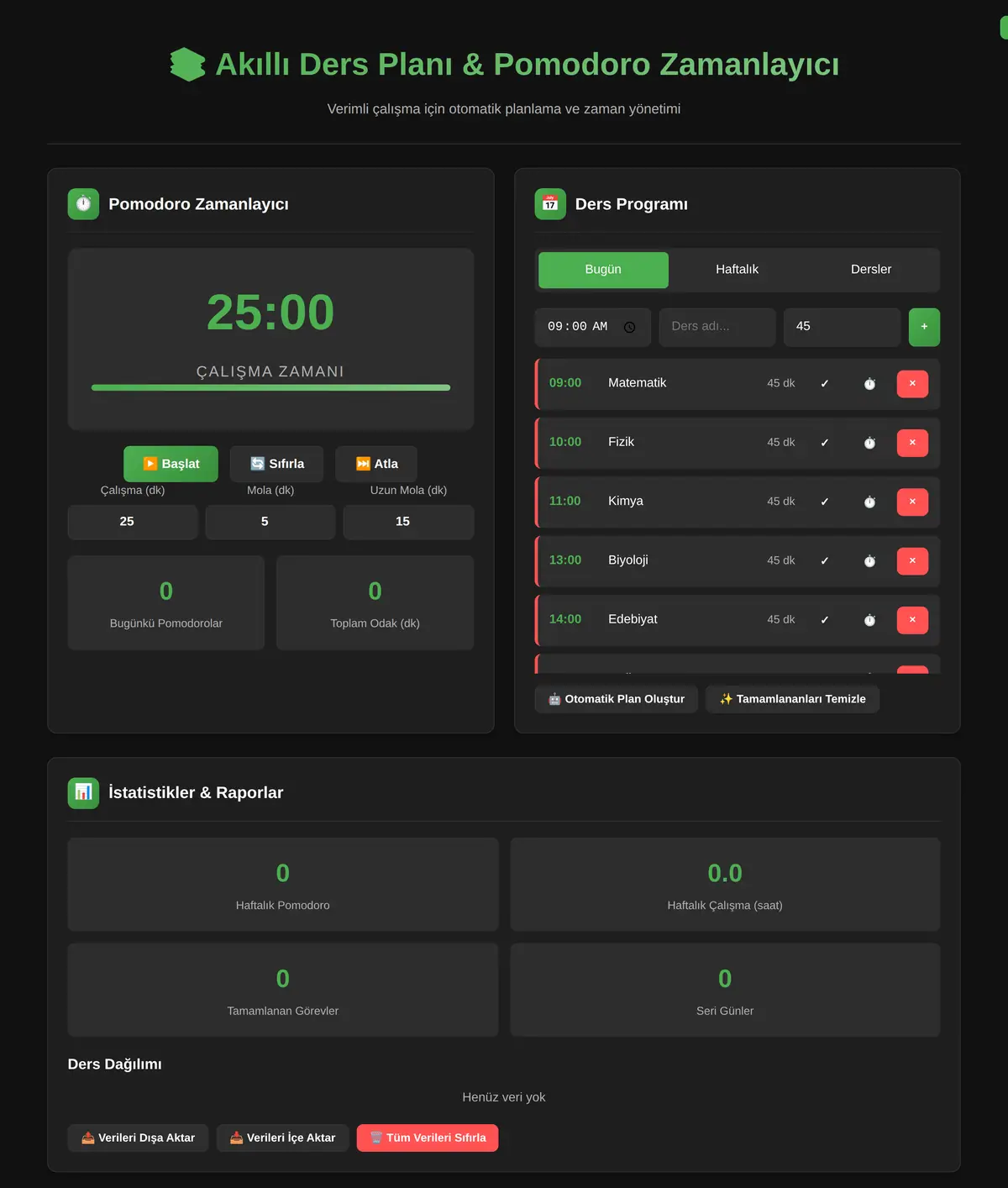The height and width of the screenshot is (1188, 1008).
Task: Click the Matematik lesson name
Action: [637, 383]
